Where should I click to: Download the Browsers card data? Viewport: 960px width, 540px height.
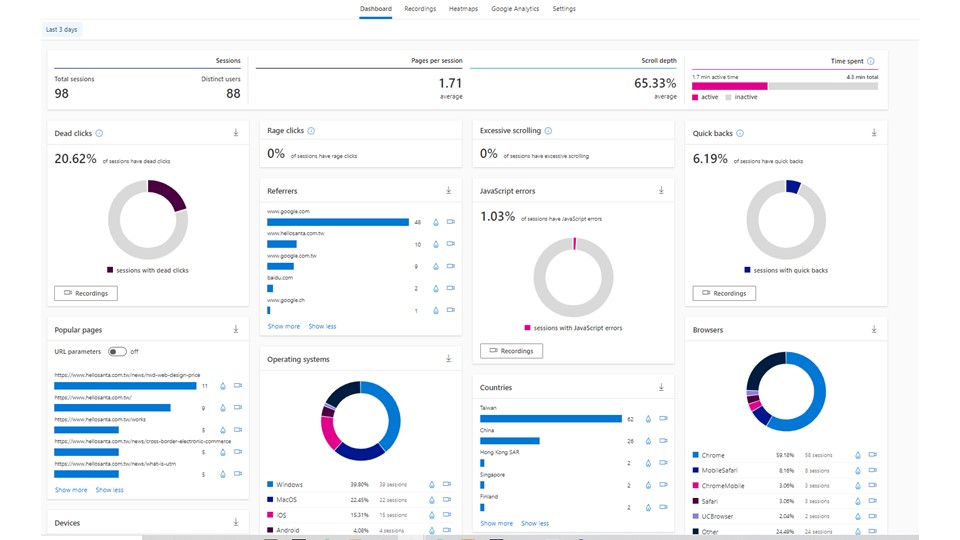[x=874, y=329]
